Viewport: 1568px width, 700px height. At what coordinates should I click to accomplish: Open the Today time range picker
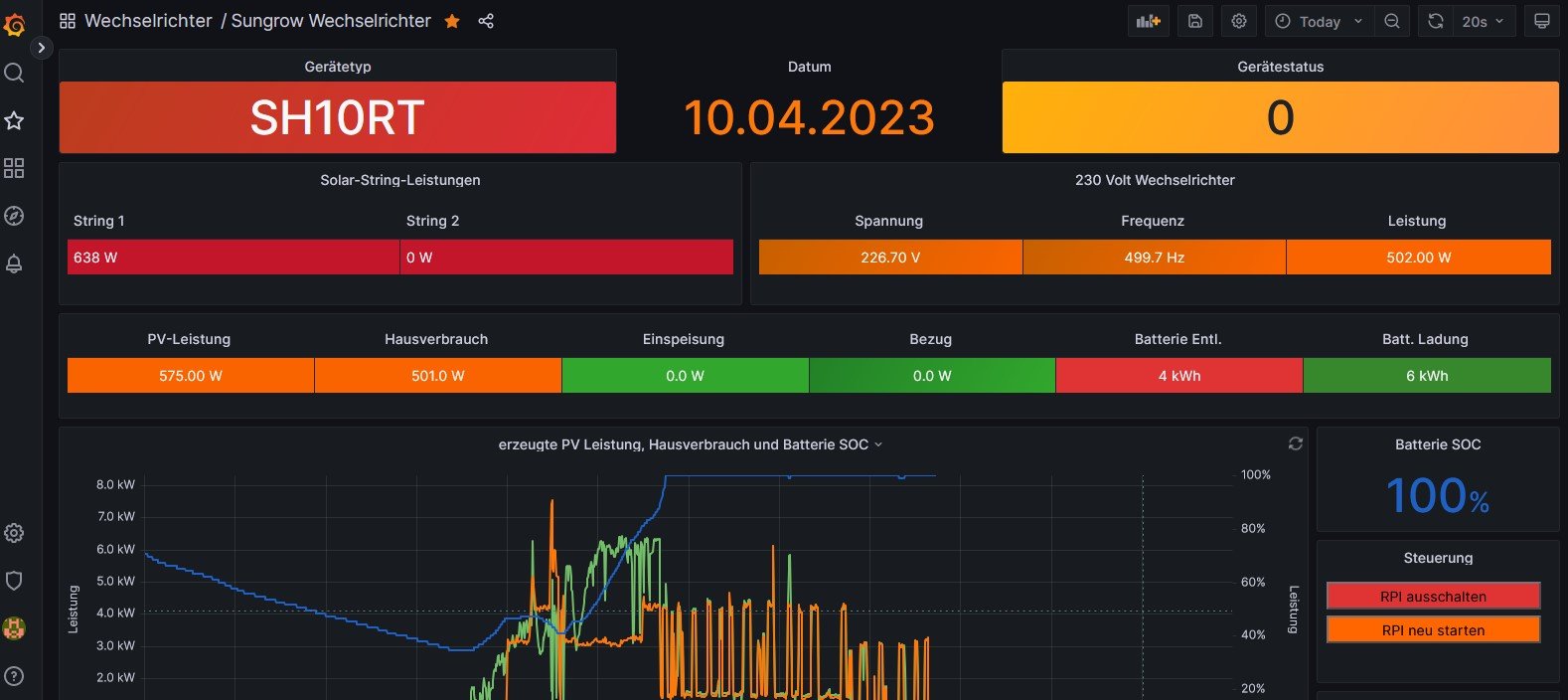coord(1320,21)
